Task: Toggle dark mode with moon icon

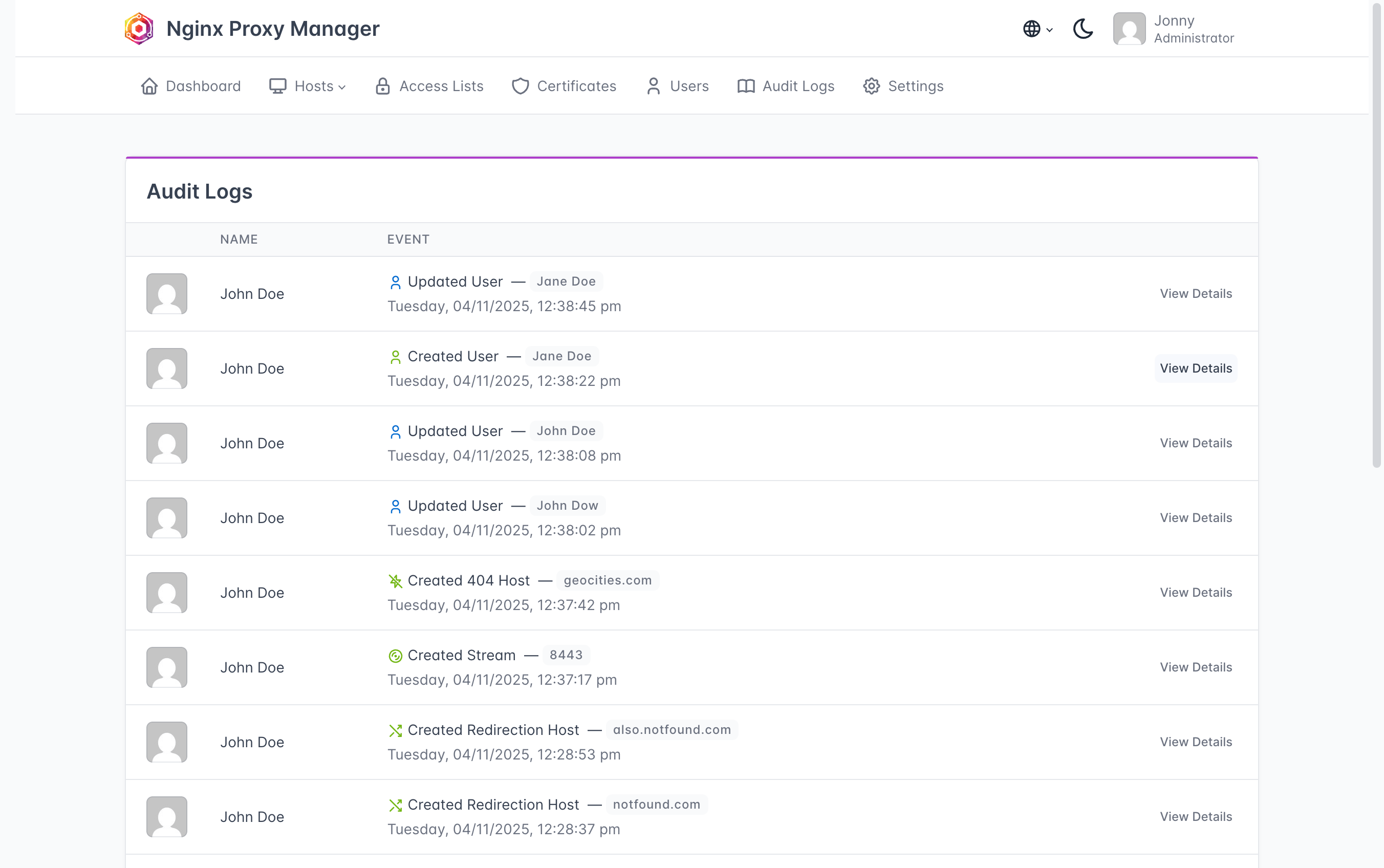Action: 1083,29
